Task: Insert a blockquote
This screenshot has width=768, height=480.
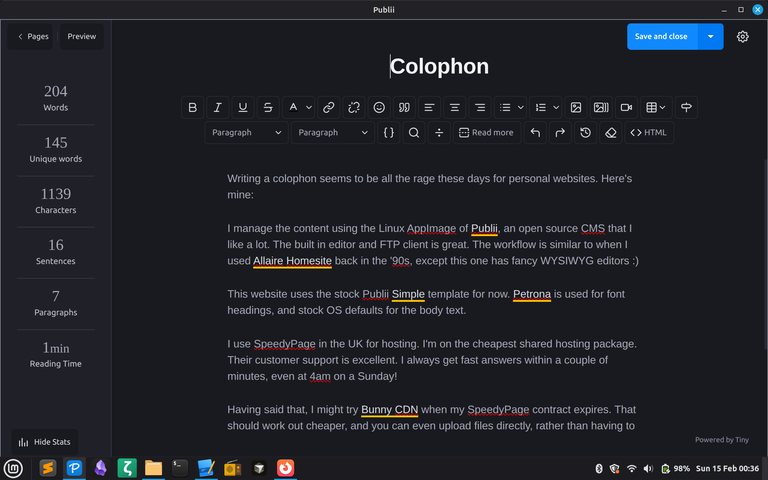Action: pos(404,107)
